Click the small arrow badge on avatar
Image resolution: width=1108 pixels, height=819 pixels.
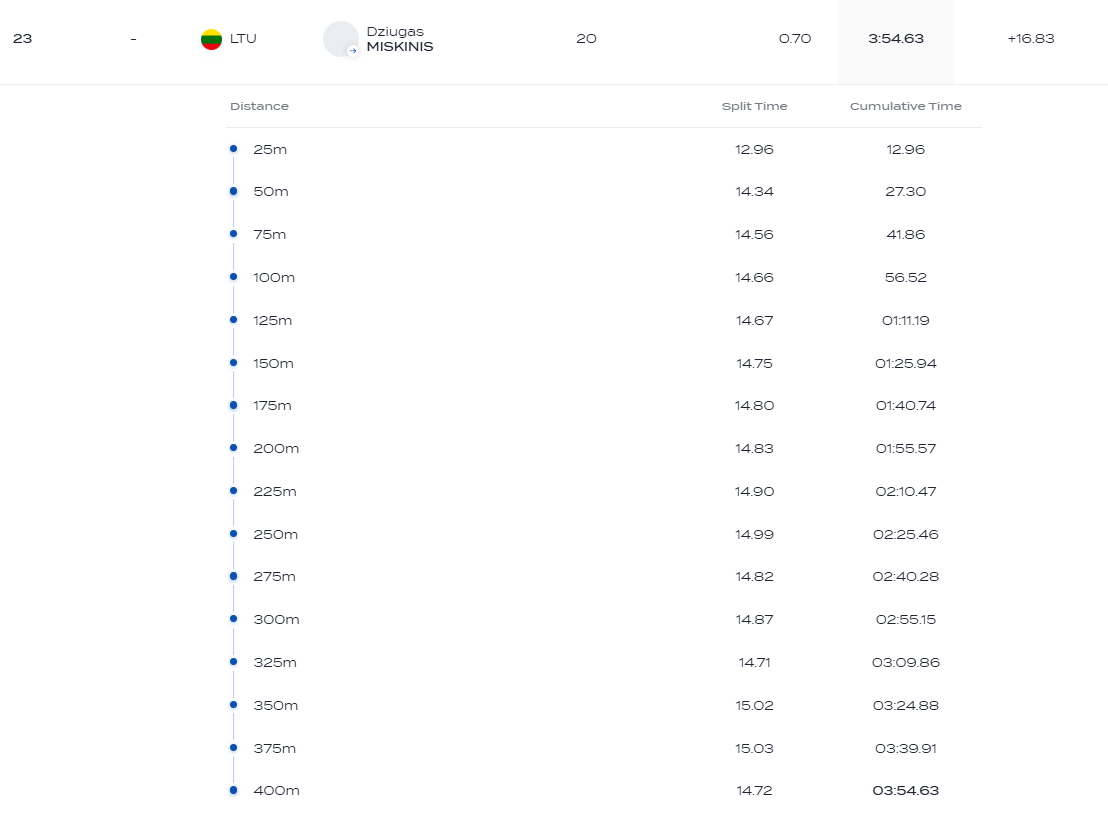tap(352, 50)
